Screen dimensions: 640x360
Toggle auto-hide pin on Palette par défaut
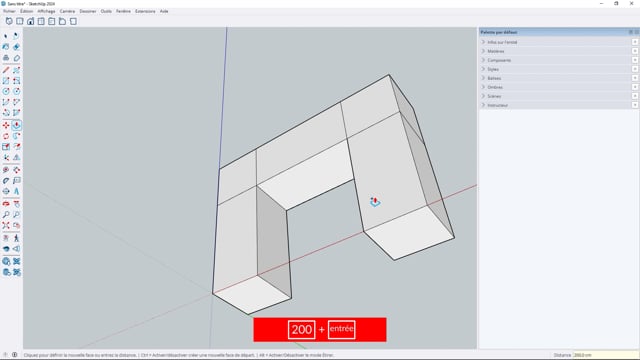[631, 32]
